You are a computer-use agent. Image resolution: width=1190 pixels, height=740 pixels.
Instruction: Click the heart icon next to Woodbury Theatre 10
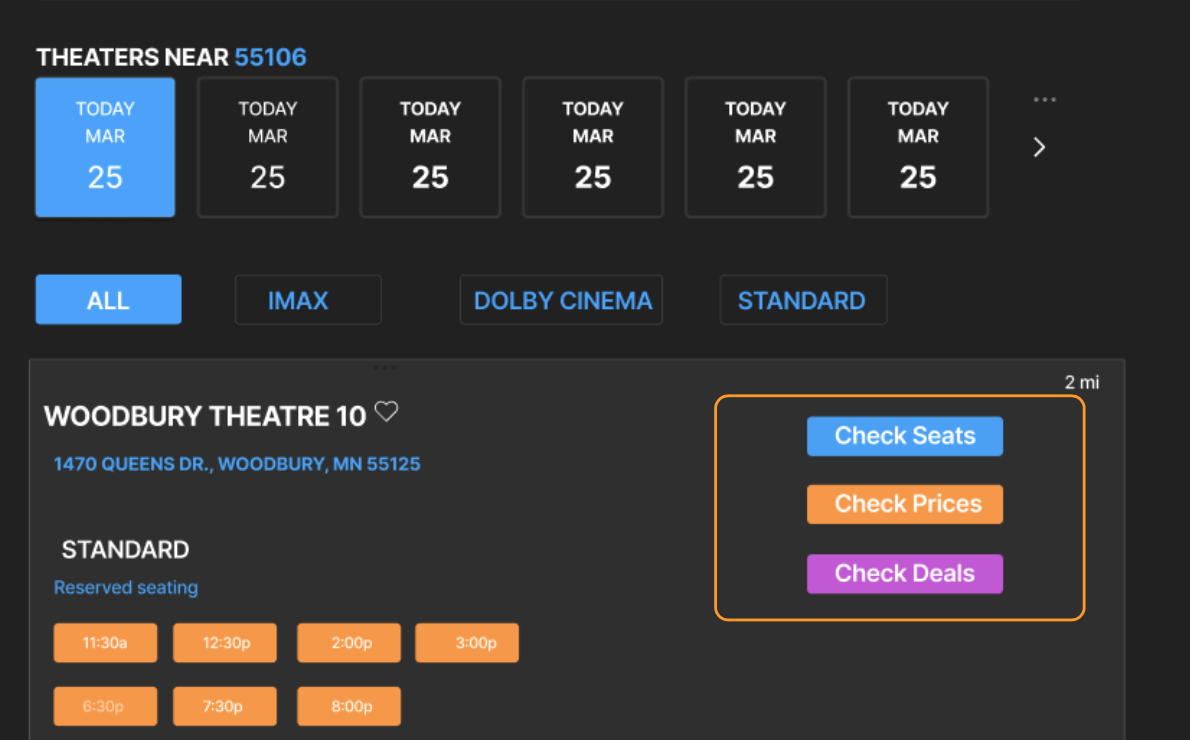pyautogui.click(x=386, y=412)
